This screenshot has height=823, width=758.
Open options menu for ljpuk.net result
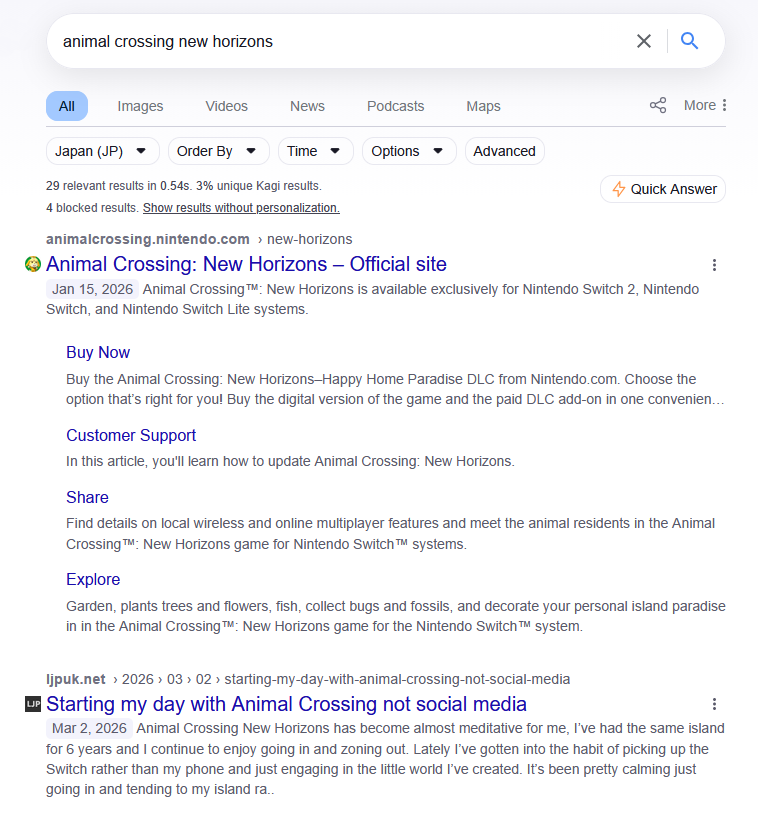(x=714, y=704)
